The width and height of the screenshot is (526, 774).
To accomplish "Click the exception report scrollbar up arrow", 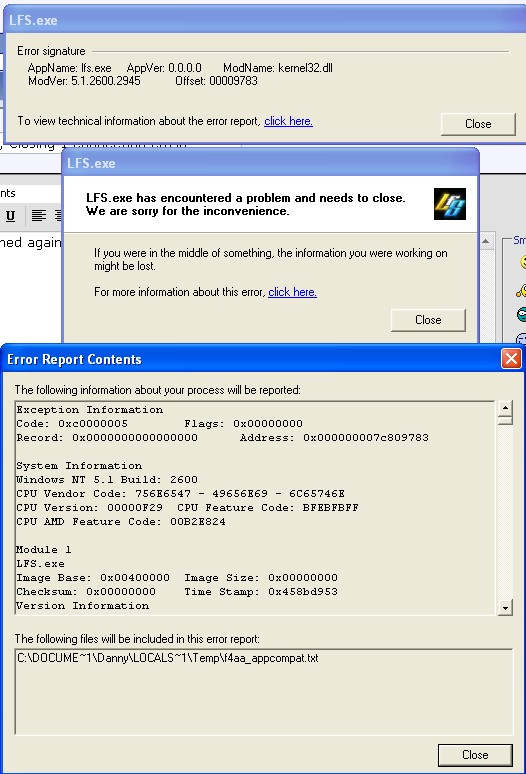I will 505,408.
